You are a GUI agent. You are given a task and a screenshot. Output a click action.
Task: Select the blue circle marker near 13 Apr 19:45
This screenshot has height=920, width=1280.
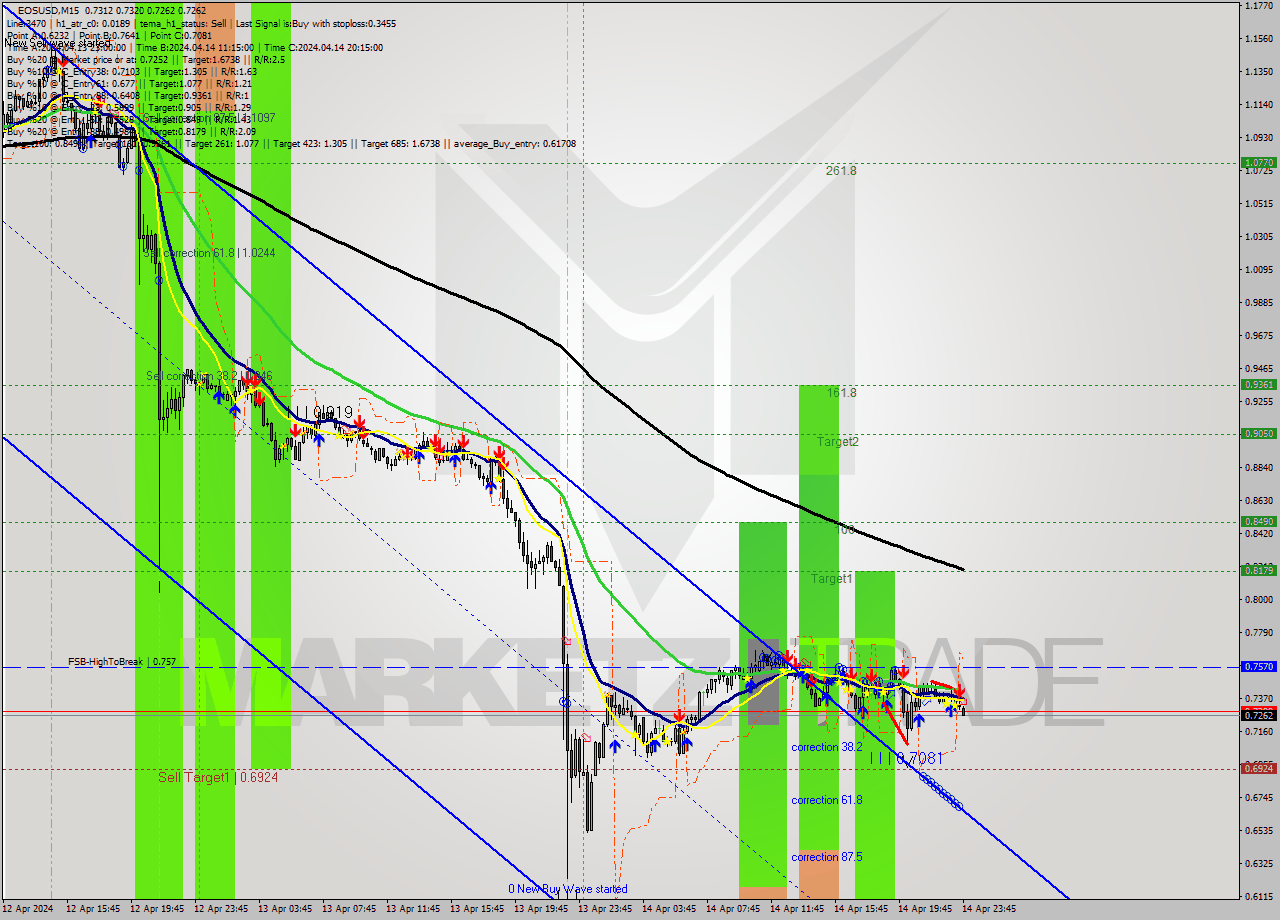pyautogui.click(x=566, y=703)
